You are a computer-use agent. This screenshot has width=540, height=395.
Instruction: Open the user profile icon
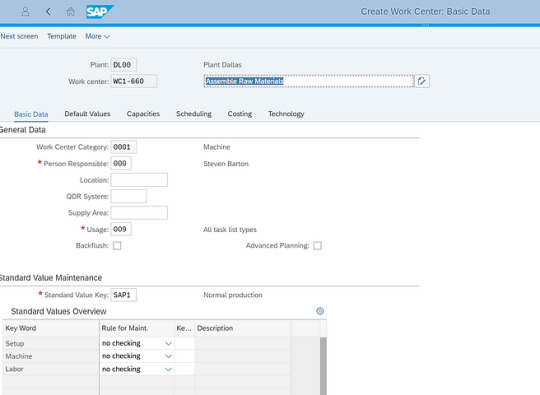coord(25,12)
